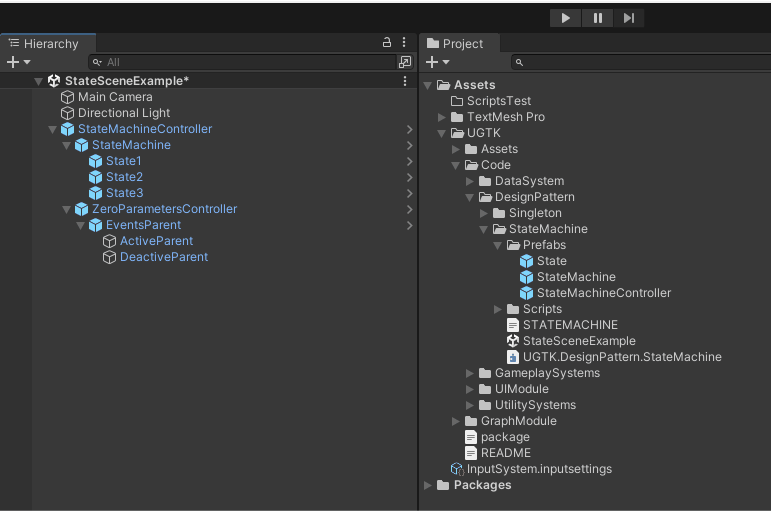This screenshot has width=771, height=511.
Task: Expand the Assets subfolder under UGTK
Action: (456, 149)
